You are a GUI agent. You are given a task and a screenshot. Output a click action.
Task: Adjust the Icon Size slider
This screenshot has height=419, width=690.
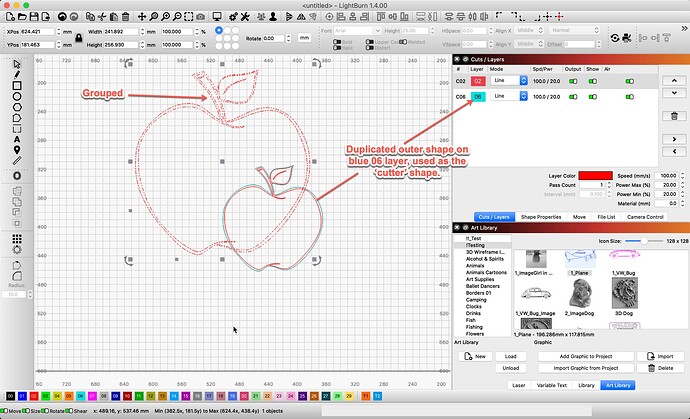pos(644,241)
